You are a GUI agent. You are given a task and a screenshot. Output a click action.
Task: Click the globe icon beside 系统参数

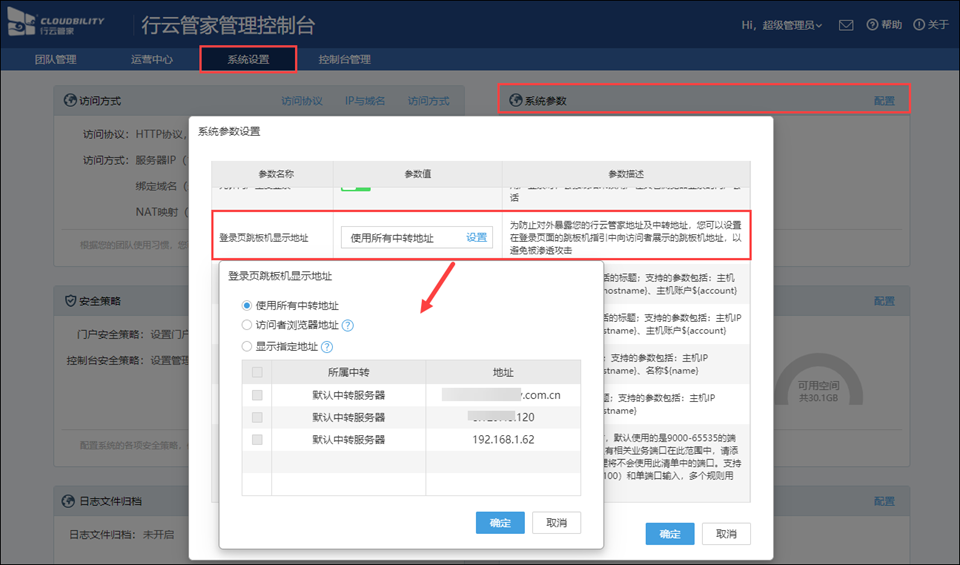[515, 101]
